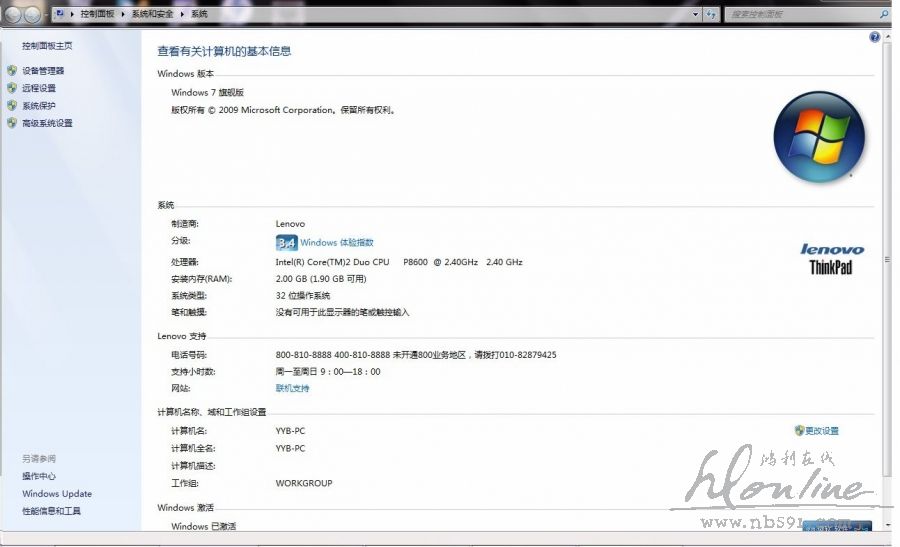Click the Windows 7 旗舰版 edition text

[207, 92]
